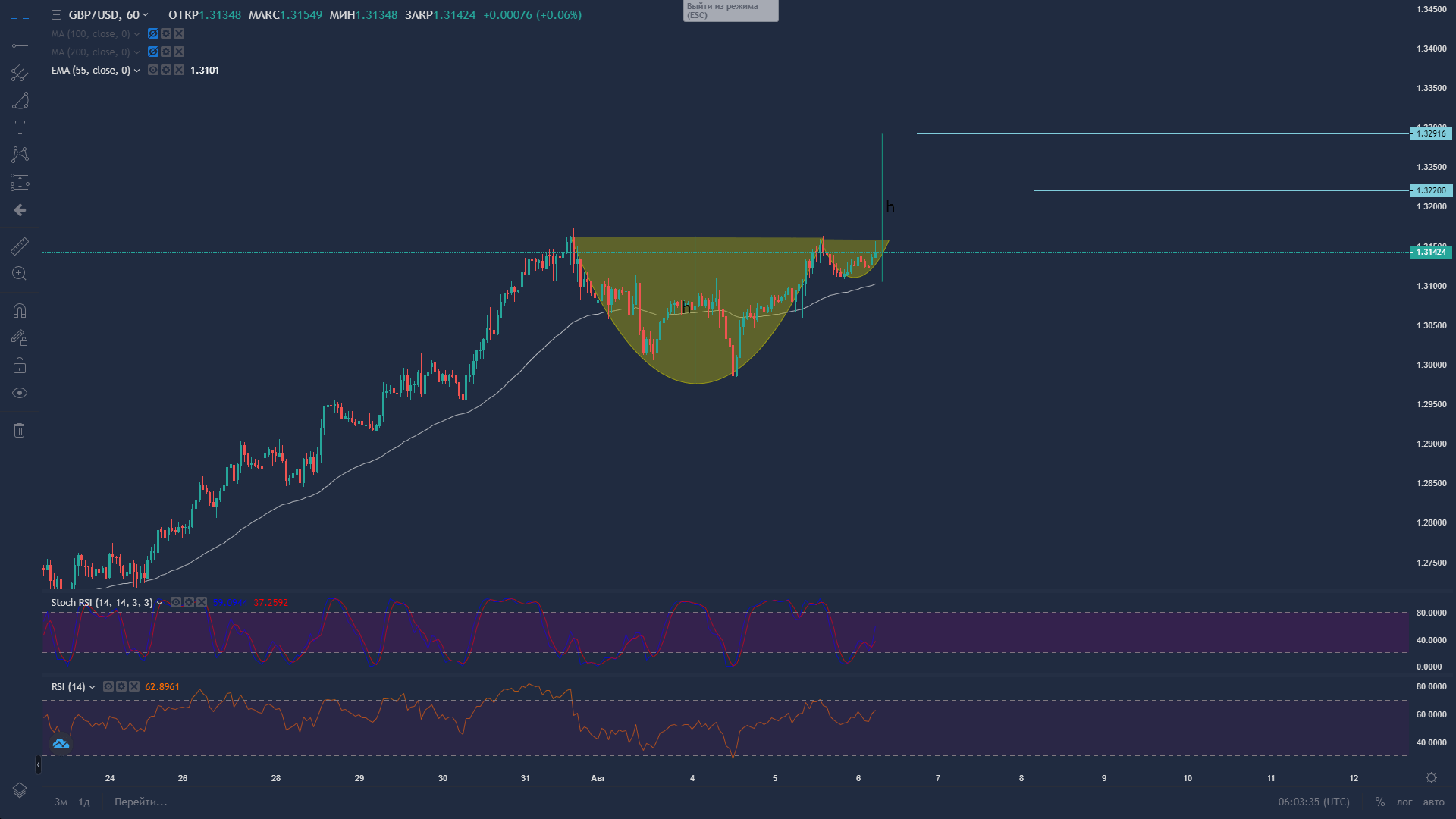This screenshot has width=1456, height=819.
Task: Open Stoch RSI settings gear
Action: tap(189, 602)
